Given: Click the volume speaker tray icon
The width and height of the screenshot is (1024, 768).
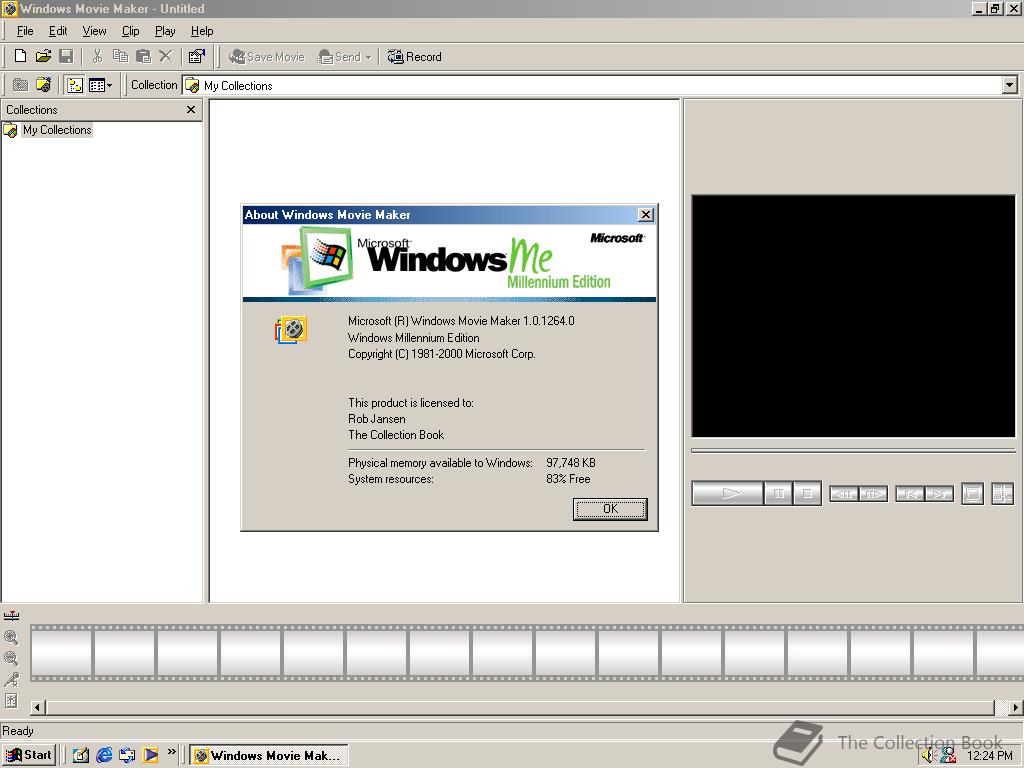Looking at the screenshot, I should [x=928, y=756].
